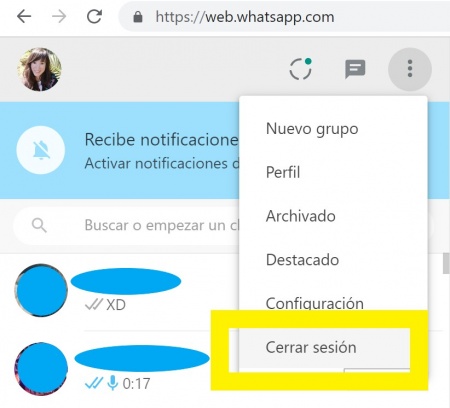Click blue double-check beside 0:17
Viewport: 450px width, 408px height.
(x=94, y=384)
